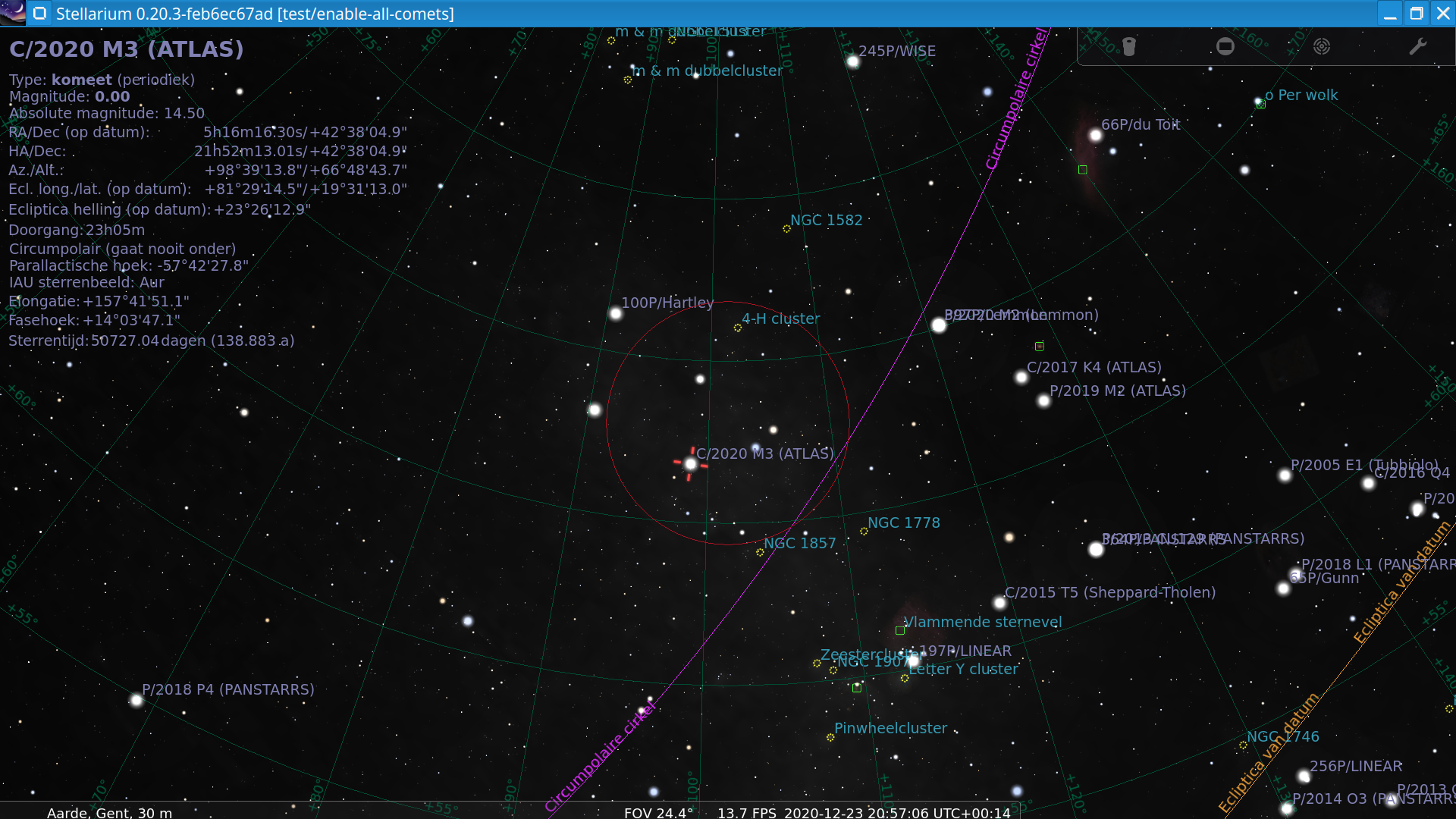Enable the Telrad sight icon
The image size is (1456, 819).
[1322, 47]
